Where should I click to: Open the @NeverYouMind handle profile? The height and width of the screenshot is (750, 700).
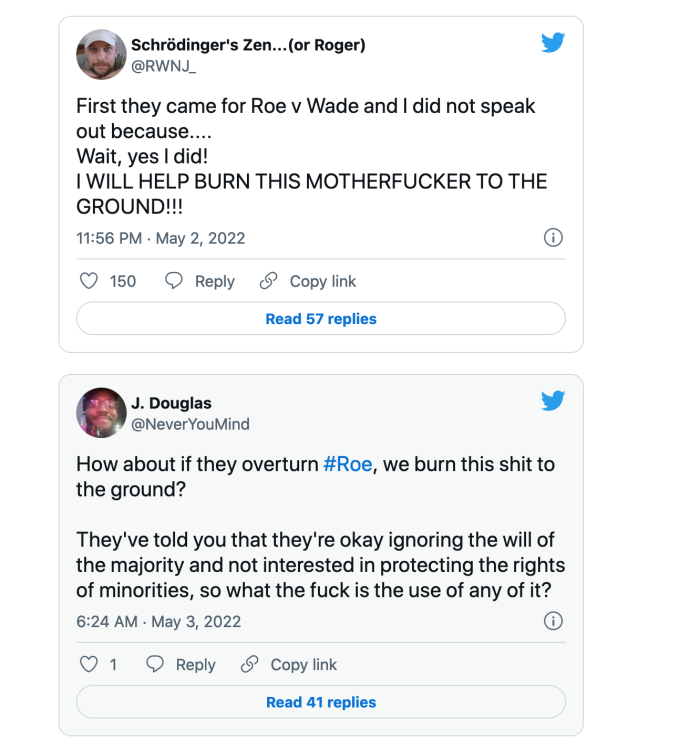point(190,424)
